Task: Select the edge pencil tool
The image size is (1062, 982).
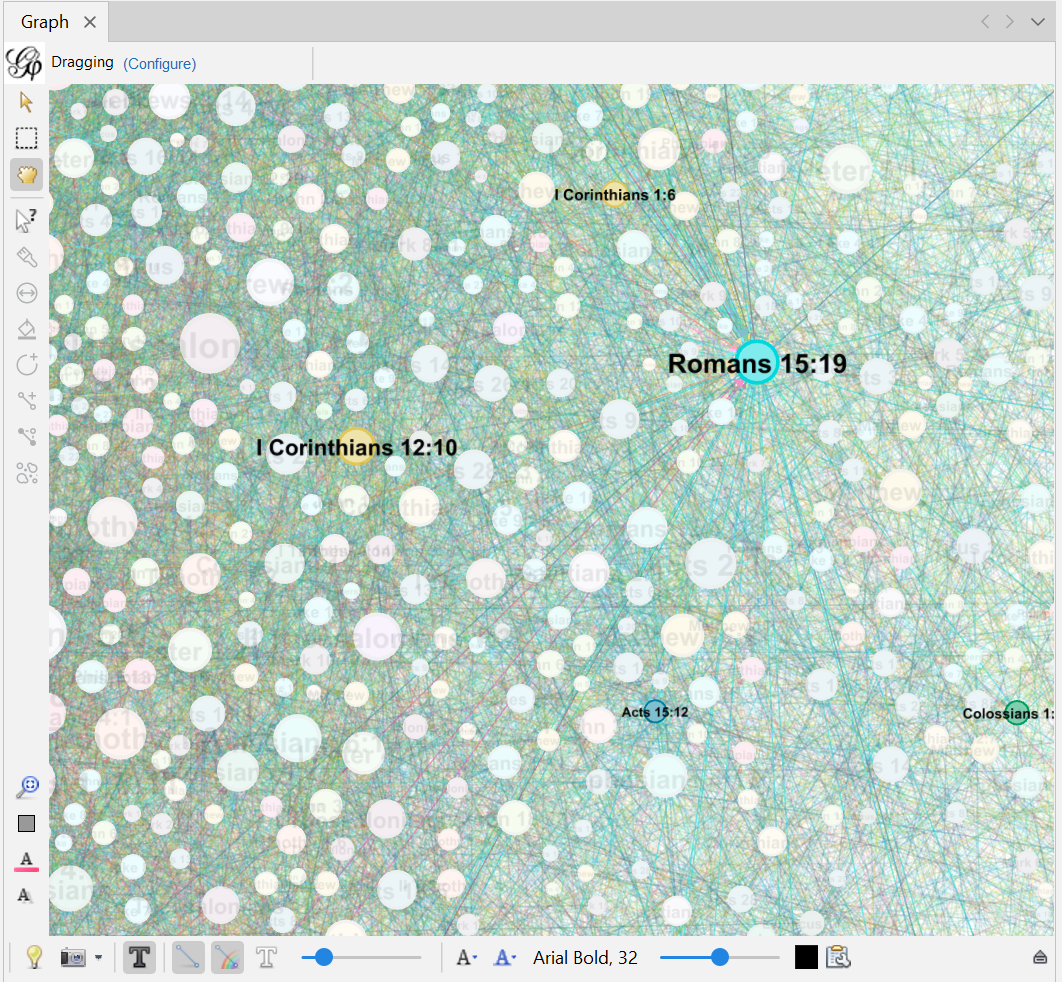Action: 26,401
